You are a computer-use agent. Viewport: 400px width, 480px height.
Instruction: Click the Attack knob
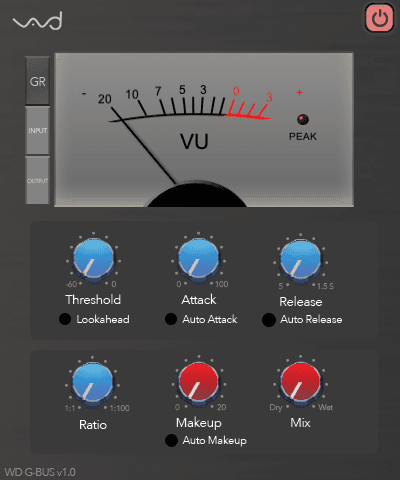click(199, 259)
